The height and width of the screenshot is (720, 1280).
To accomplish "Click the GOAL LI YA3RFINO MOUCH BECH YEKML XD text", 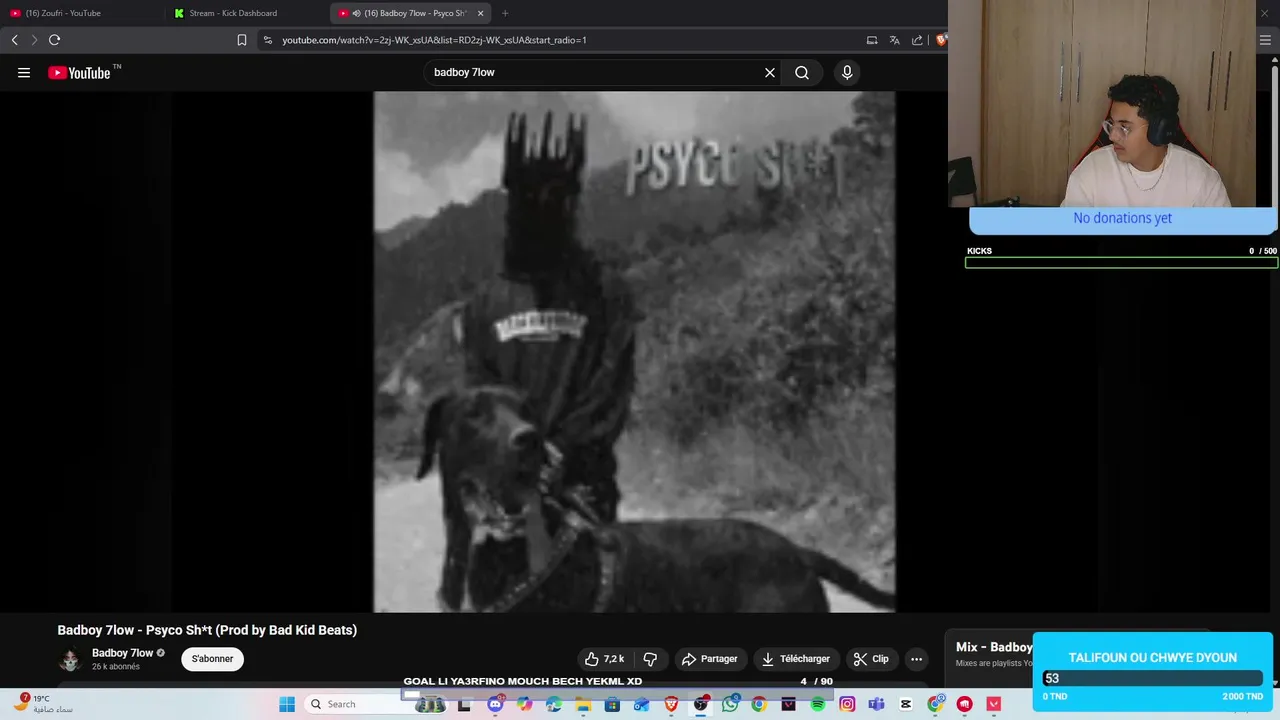I will [522, 681].
